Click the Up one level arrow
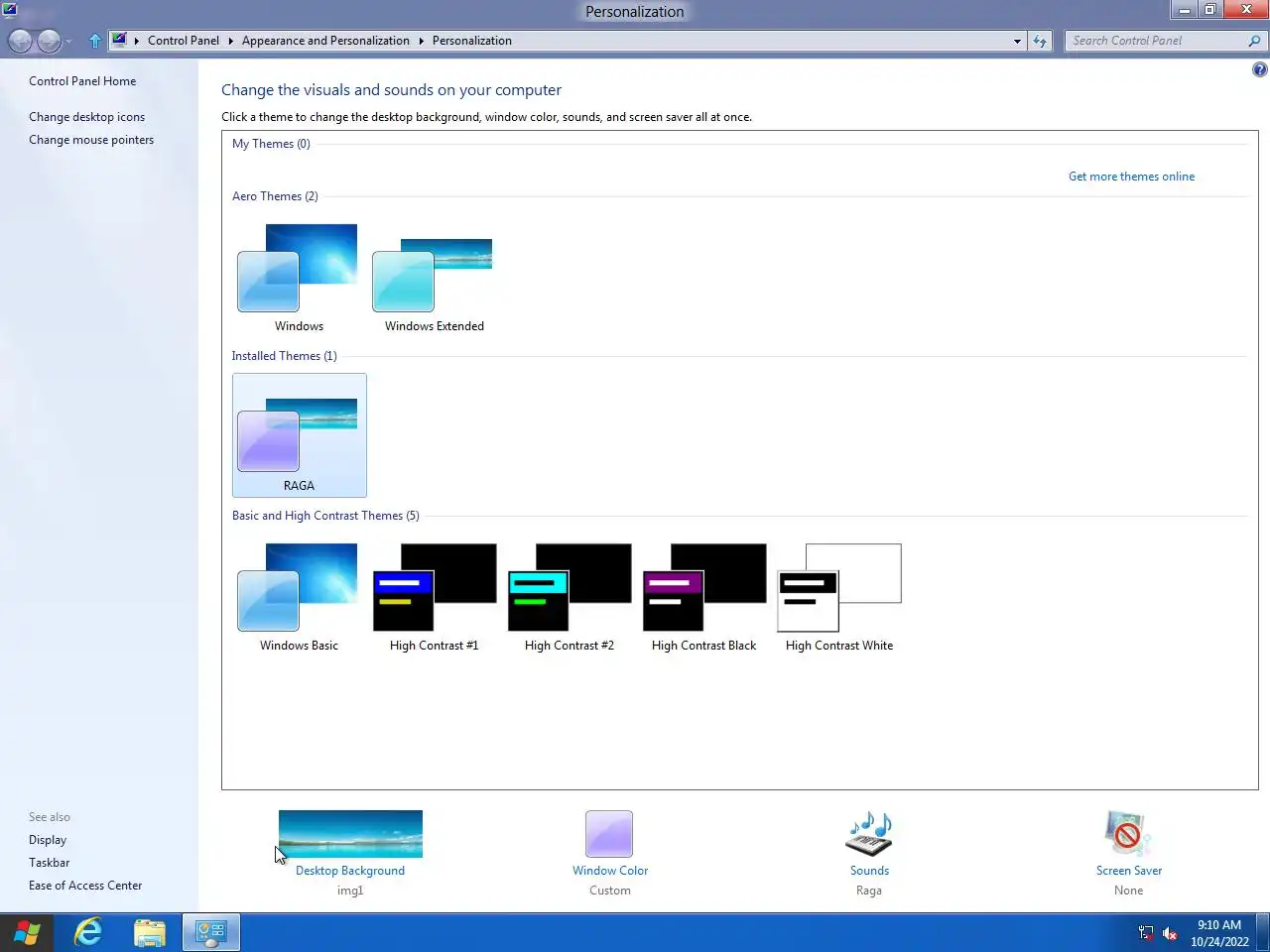Viewport: 1270px width, 952px height. tap(95, 41)
